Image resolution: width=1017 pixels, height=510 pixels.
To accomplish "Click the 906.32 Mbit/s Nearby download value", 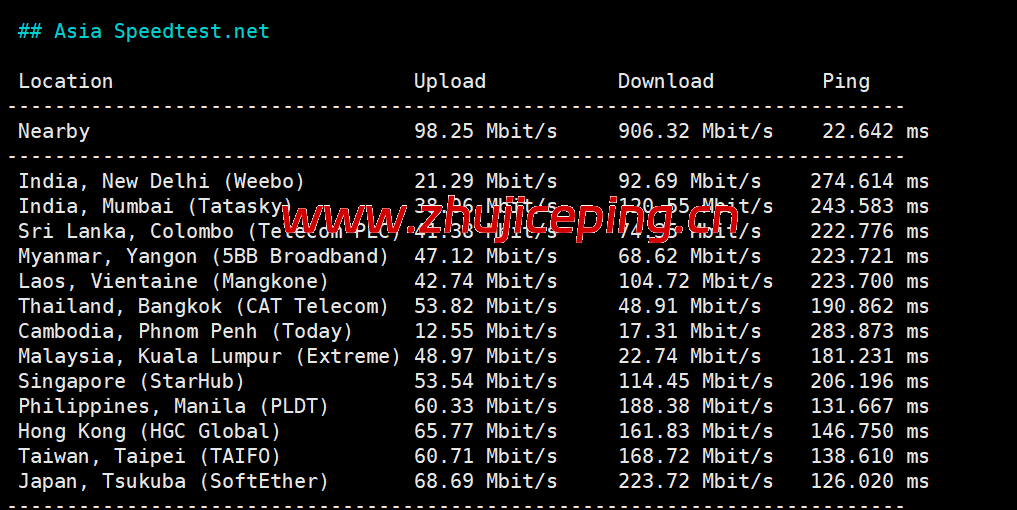I will [x=695, y=131].
